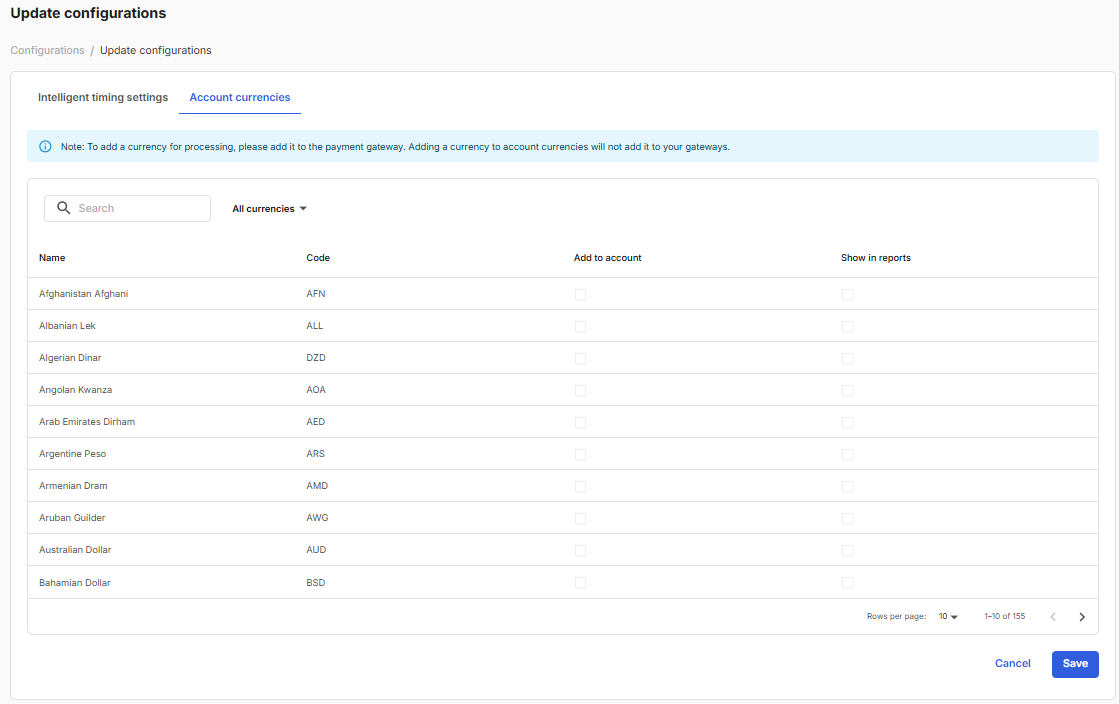
Task: Select Show in reports for Arab Emirates Dirham
Action: tap(847, 423)
